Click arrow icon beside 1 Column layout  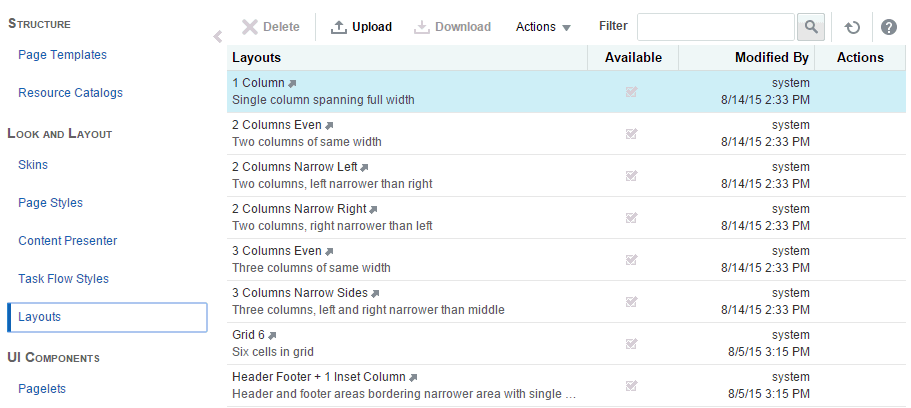(x=293, y=83)
